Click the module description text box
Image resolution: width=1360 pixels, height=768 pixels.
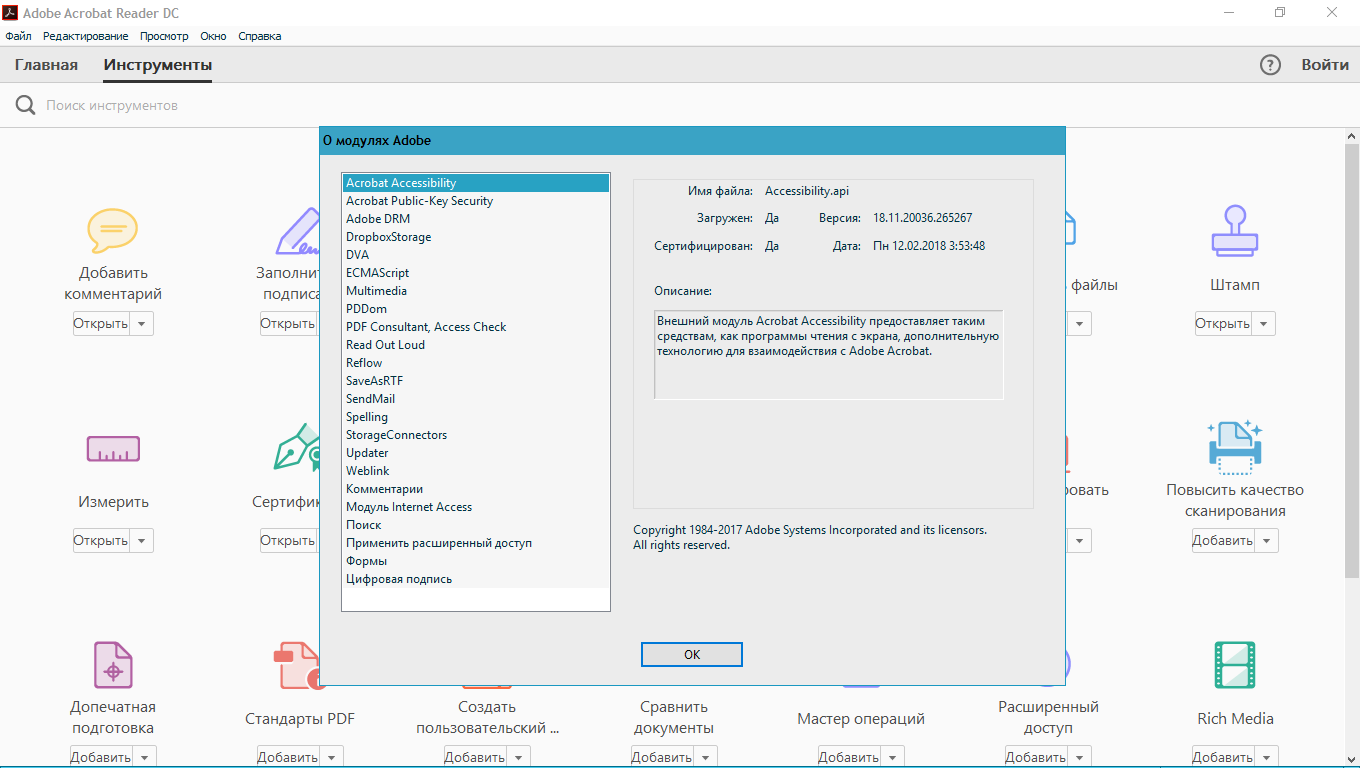(x=828, y=355)
